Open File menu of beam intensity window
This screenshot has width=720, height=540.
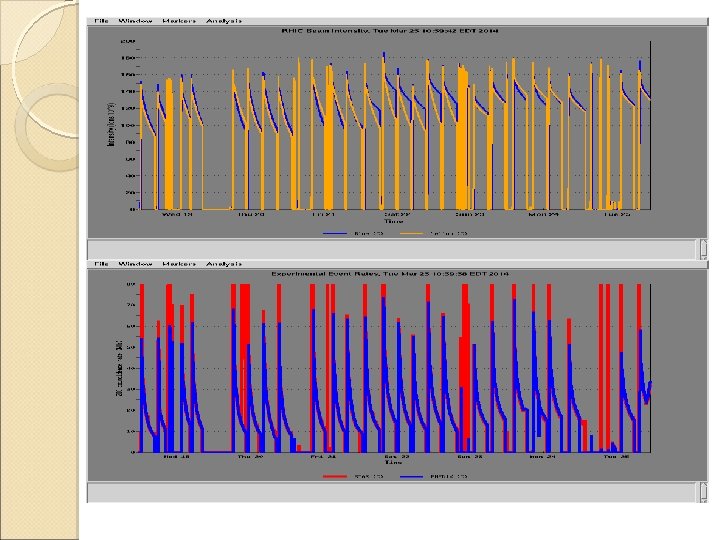pyautogui.click(x=101, y=21)
